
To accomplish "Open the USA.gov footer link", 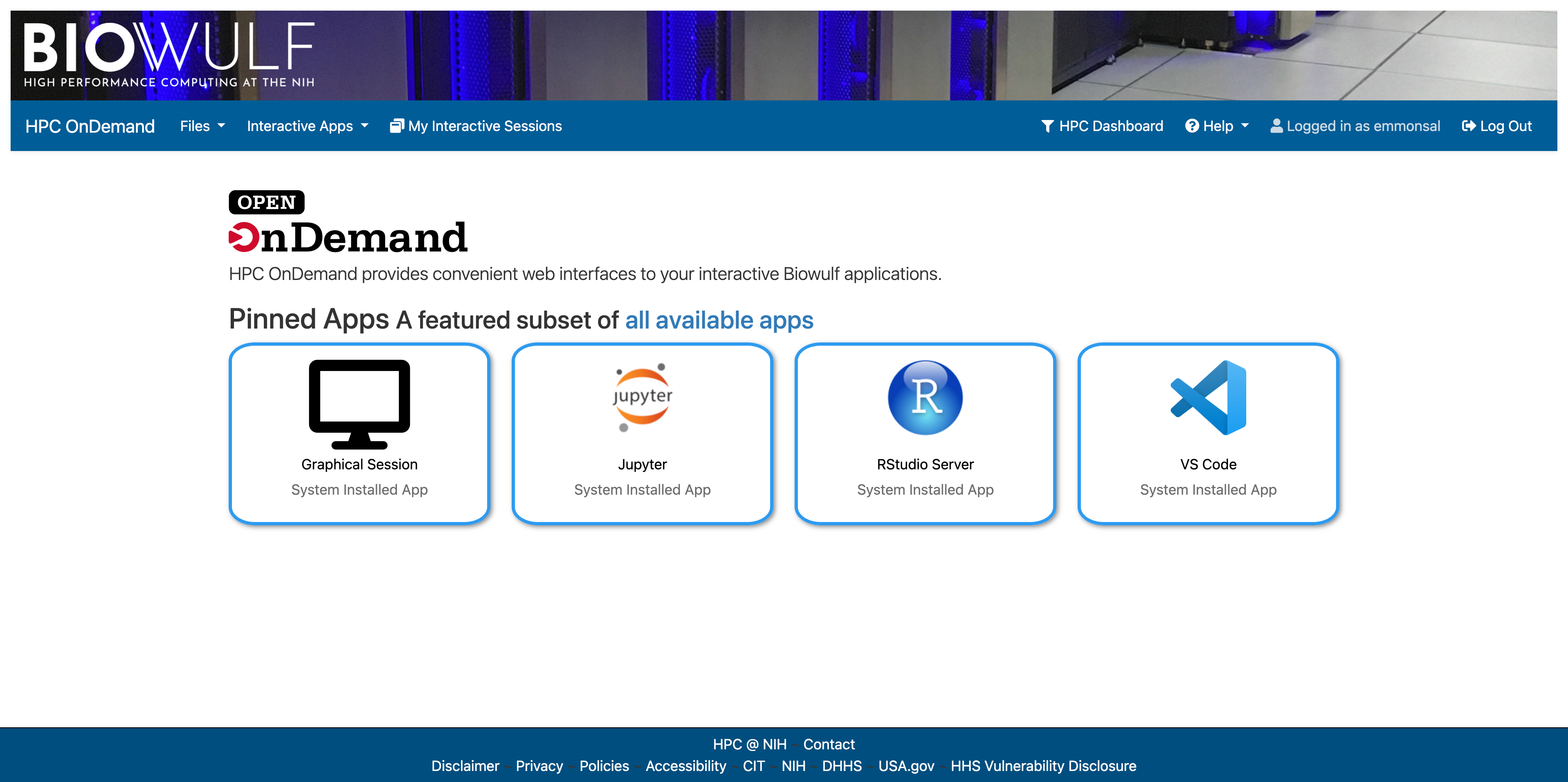I will point(906,766).
